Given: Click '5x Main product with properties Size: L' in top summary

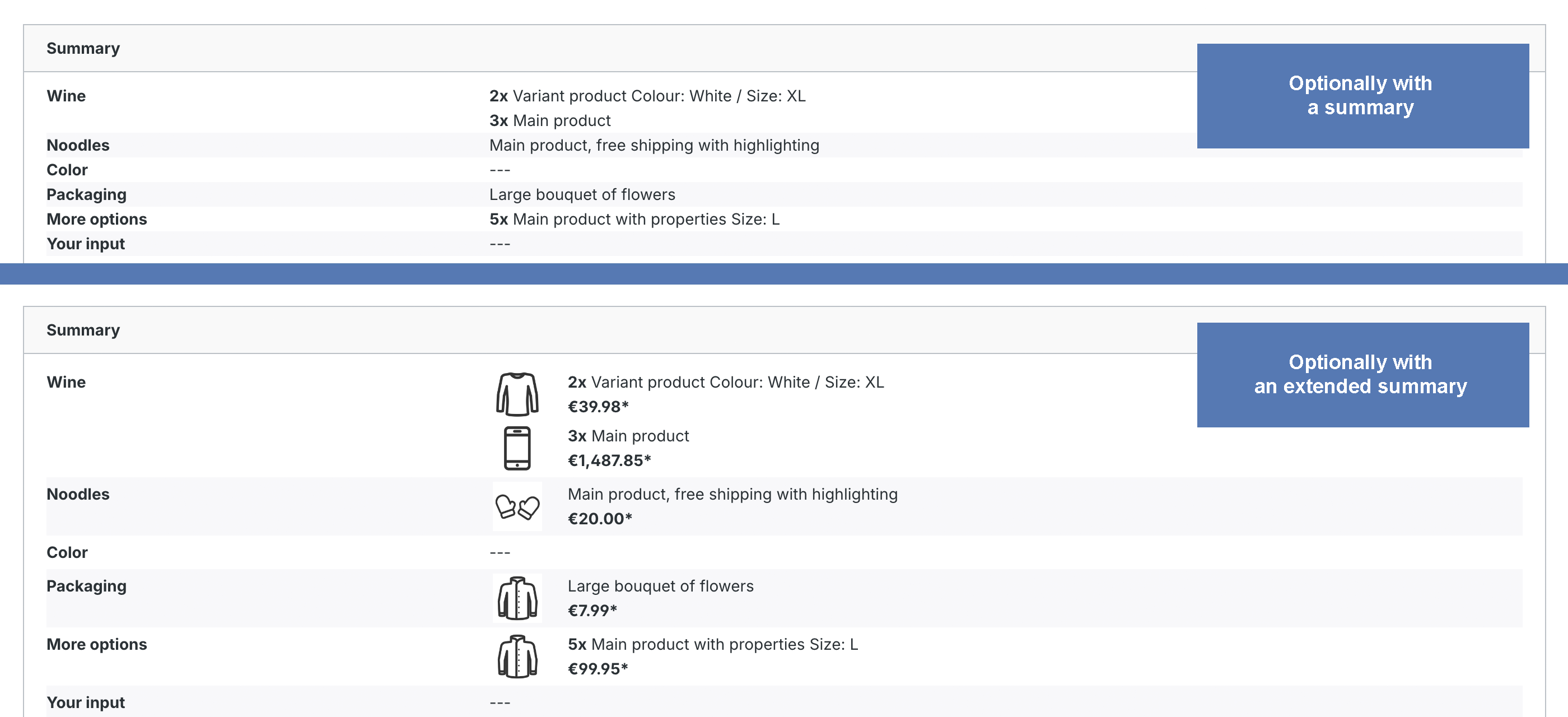Looking at the screenshot, I should [x=634, y=219].
